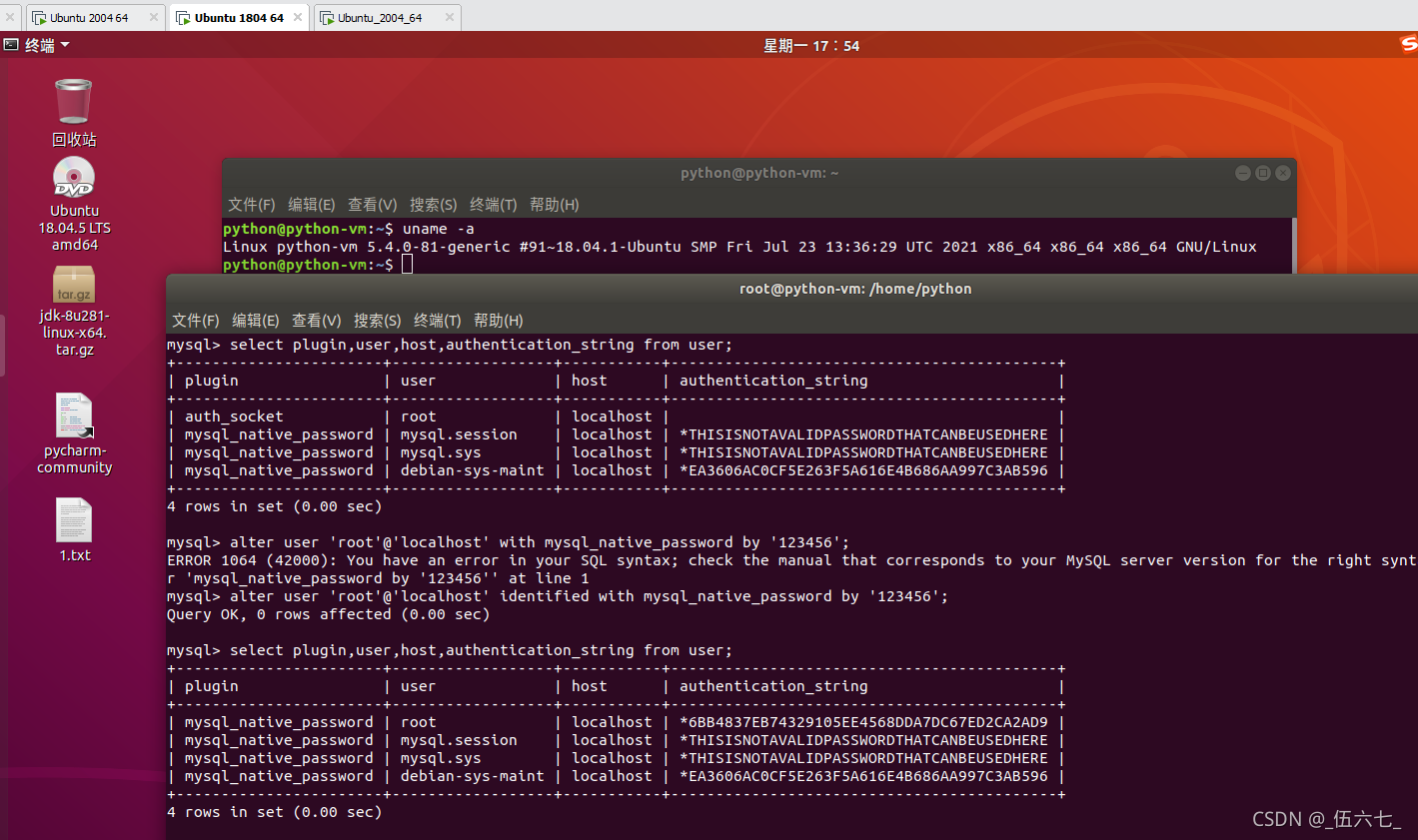Screen dimensions: 1418x840
Task: Open 终端(T) menu in root@python-vm terminal
Action: click(x=437, y=320)
